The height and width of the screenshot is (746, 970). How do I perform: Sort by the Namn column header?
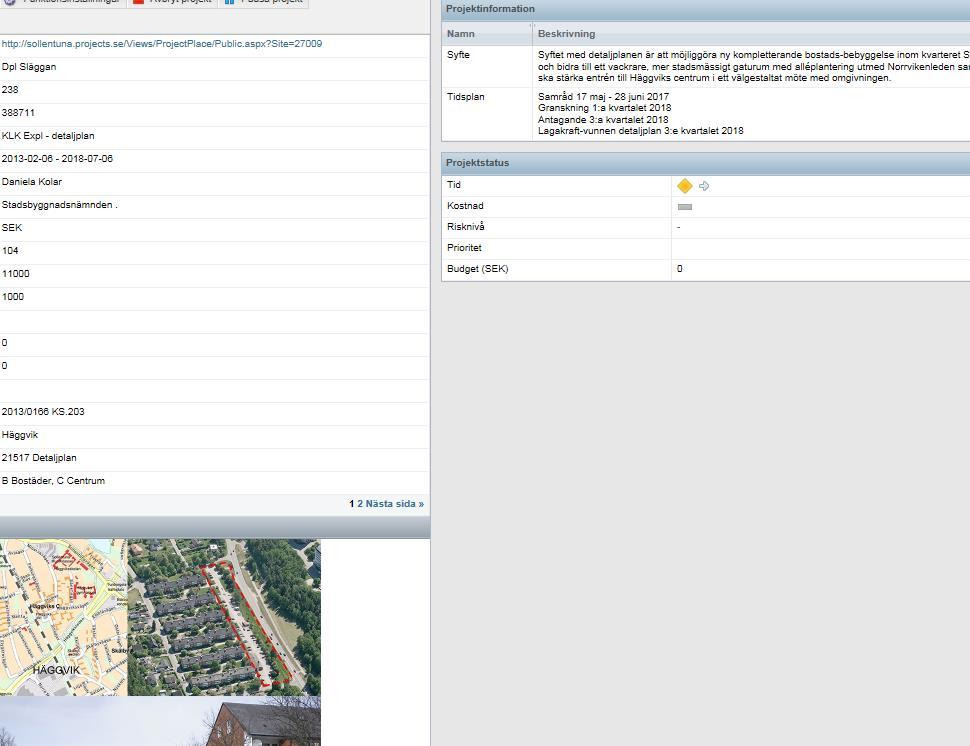pos(487,34)
